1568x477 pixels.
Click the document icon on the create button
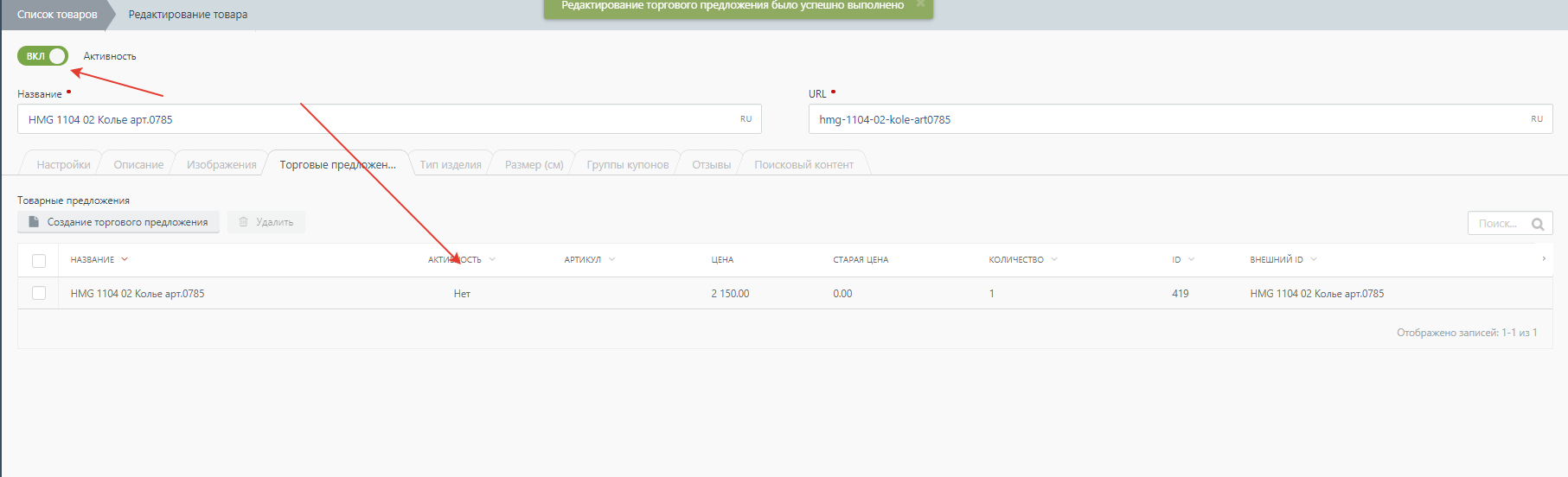click(34, 222)
